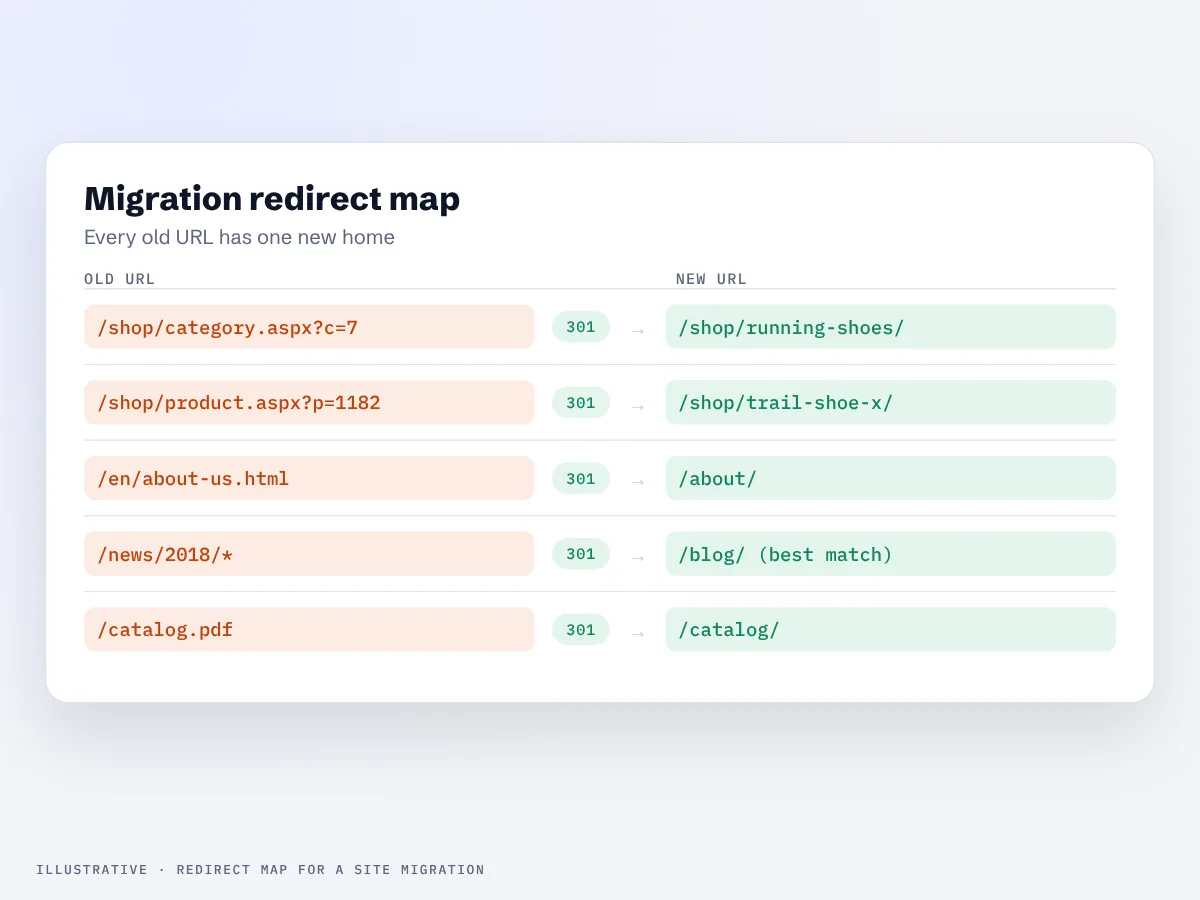Click the arrow icon in the trail-shoe-x row

point(638,407)
